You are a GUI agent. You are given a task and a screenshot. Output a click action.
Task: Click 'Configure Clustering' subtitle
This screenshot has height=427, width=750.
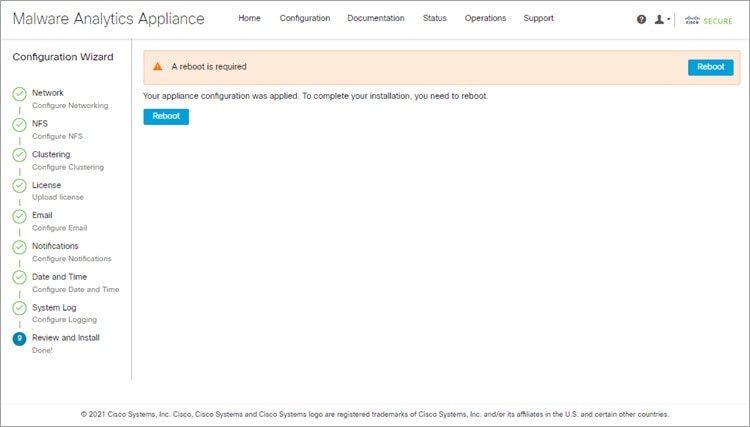68,167
